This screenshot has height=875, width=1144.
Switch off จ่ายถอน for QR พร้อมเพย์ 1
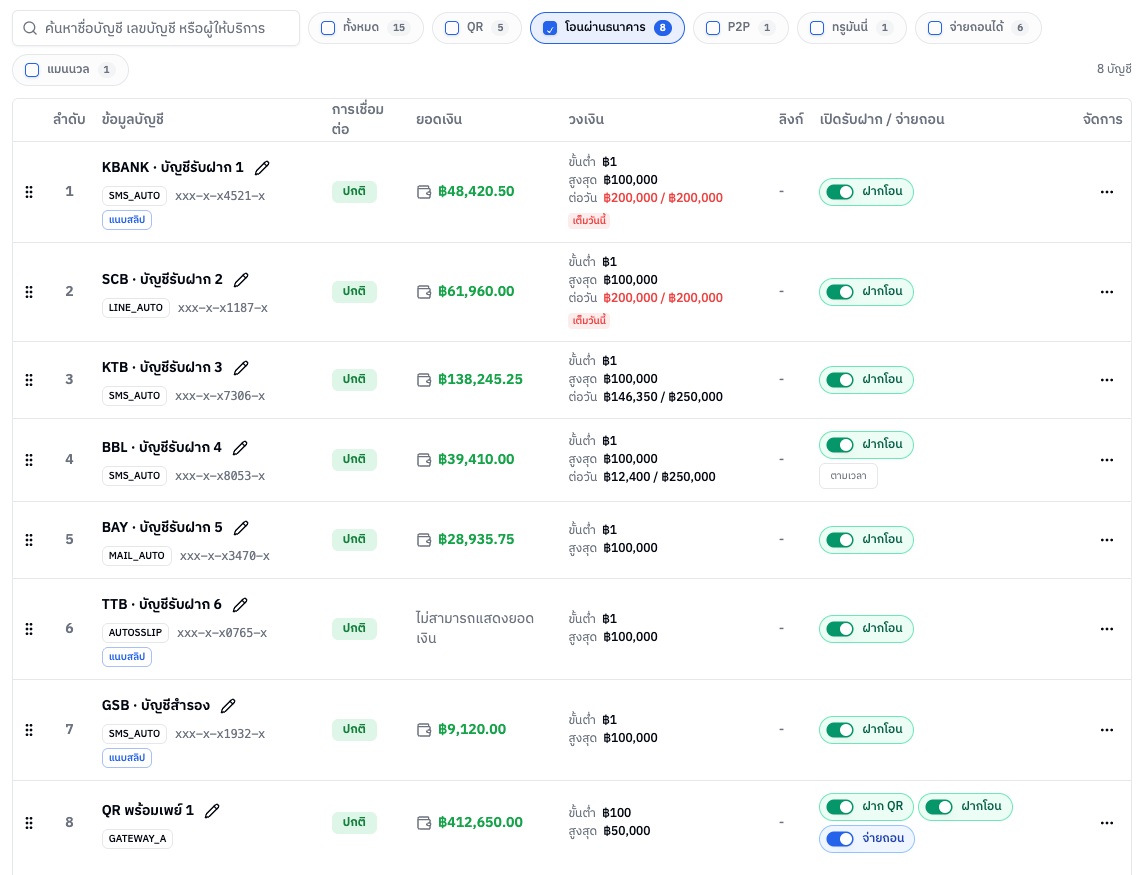coord(840,839)
